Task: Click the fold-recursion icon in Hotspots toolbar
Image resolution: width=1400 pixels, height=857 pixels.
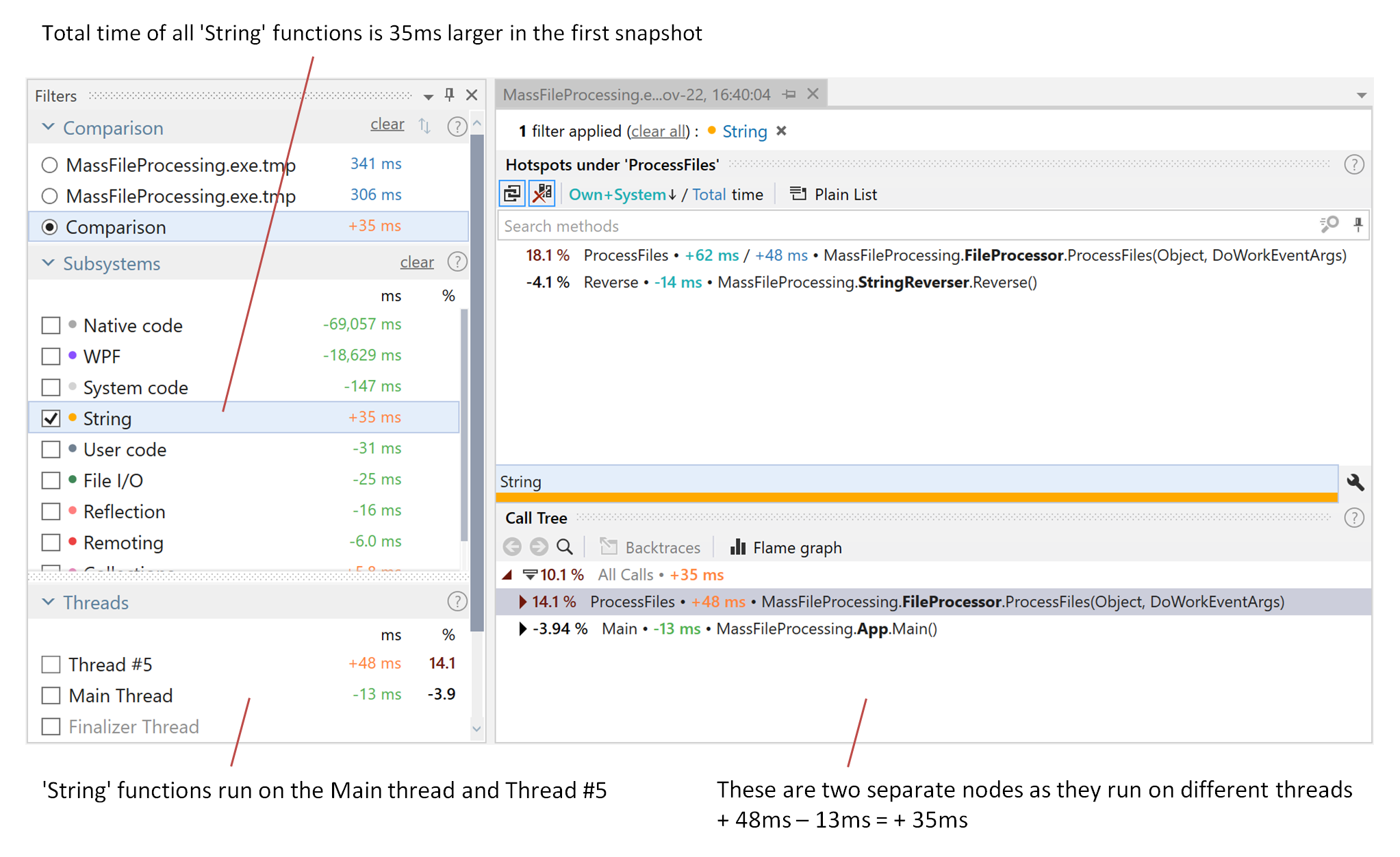Action: (x=512, y=194)
